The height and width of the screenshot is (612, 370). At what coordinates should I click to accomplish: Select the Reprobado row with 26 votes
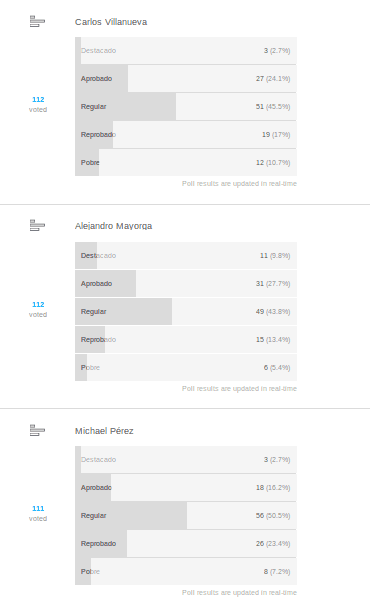pyautogui.click(x=186, y=544)
